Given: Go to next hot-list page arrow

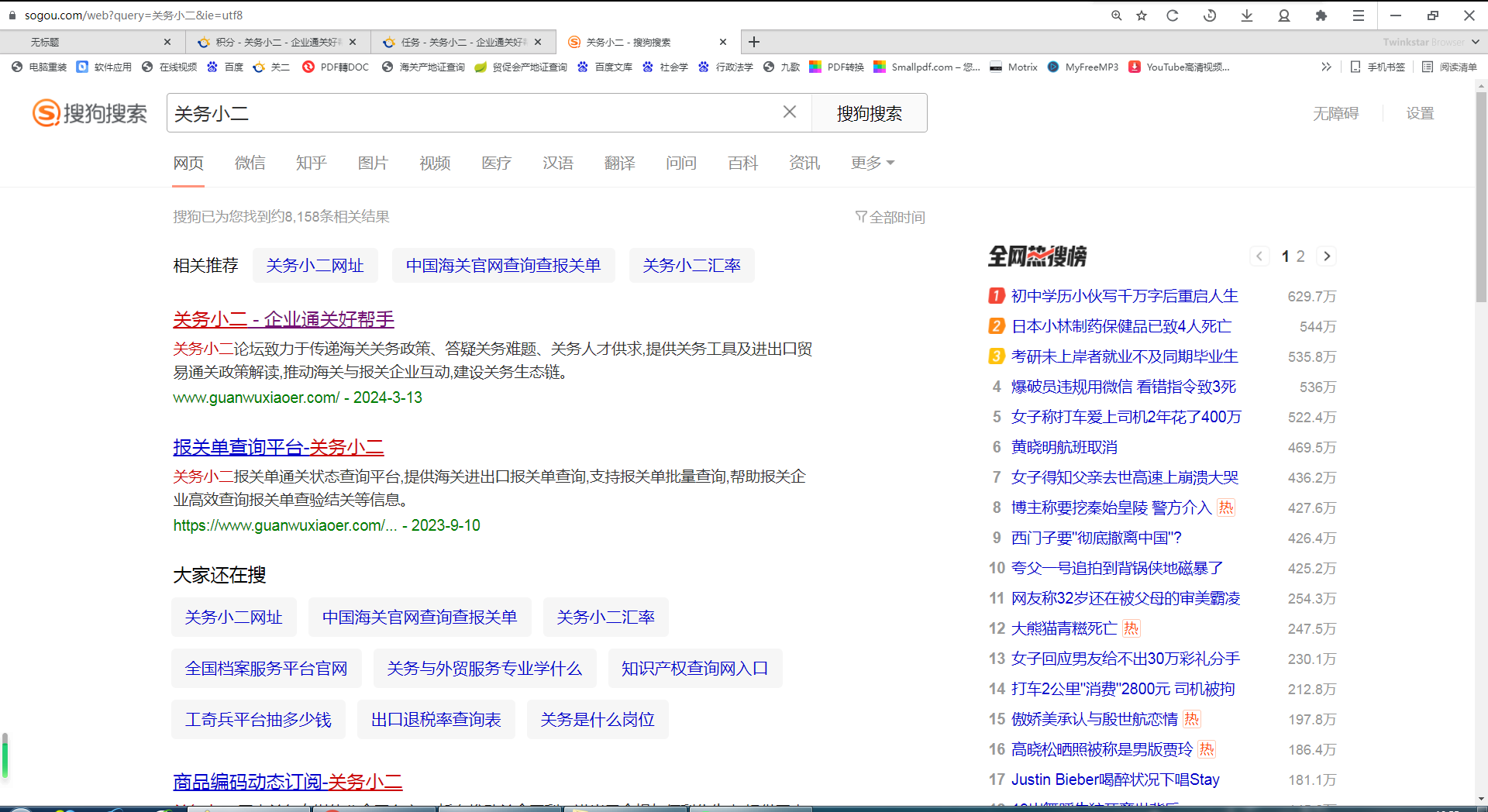Looking at the screenshot, I should (1327, 256).
